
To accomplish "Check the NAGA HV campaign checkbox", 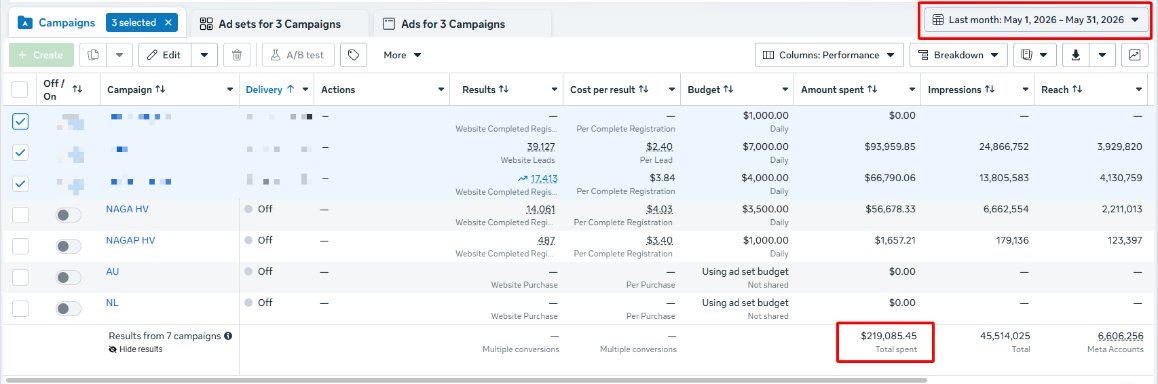I will tap(20, 215).
